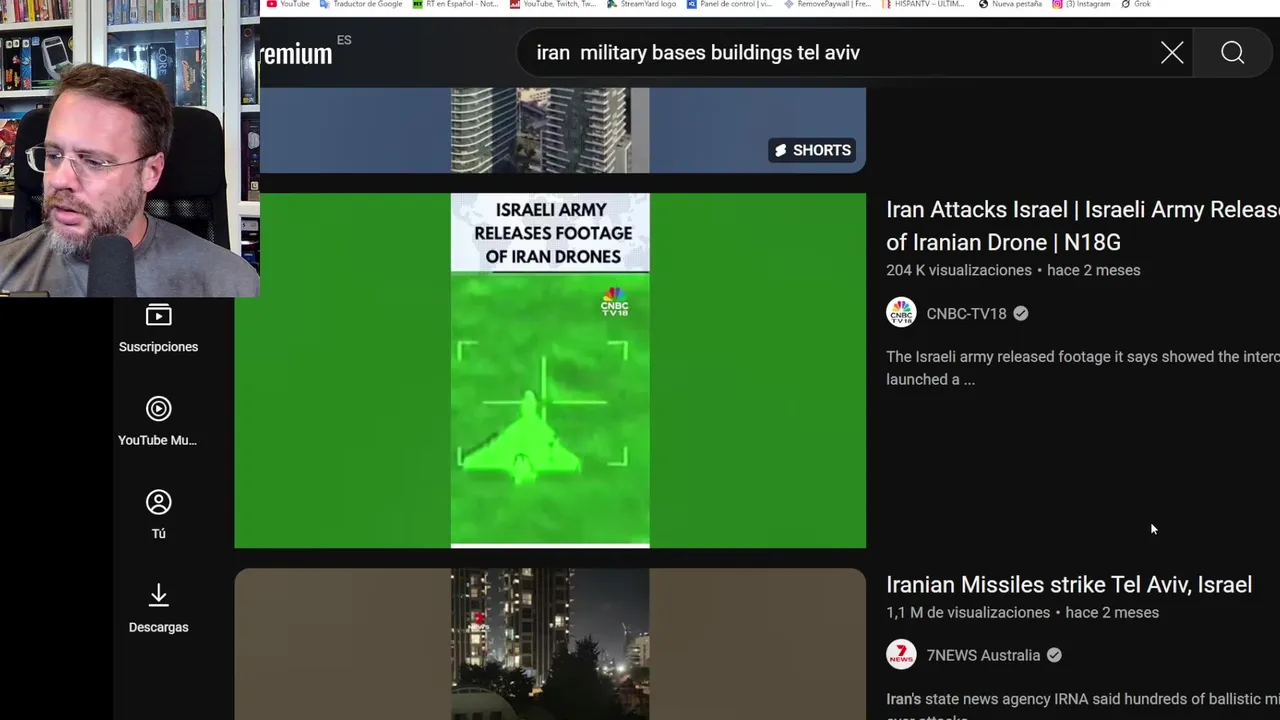Open HISPANTV bookmark
Viewport: 1280px width, 720px height.
[x=923, y=4]
